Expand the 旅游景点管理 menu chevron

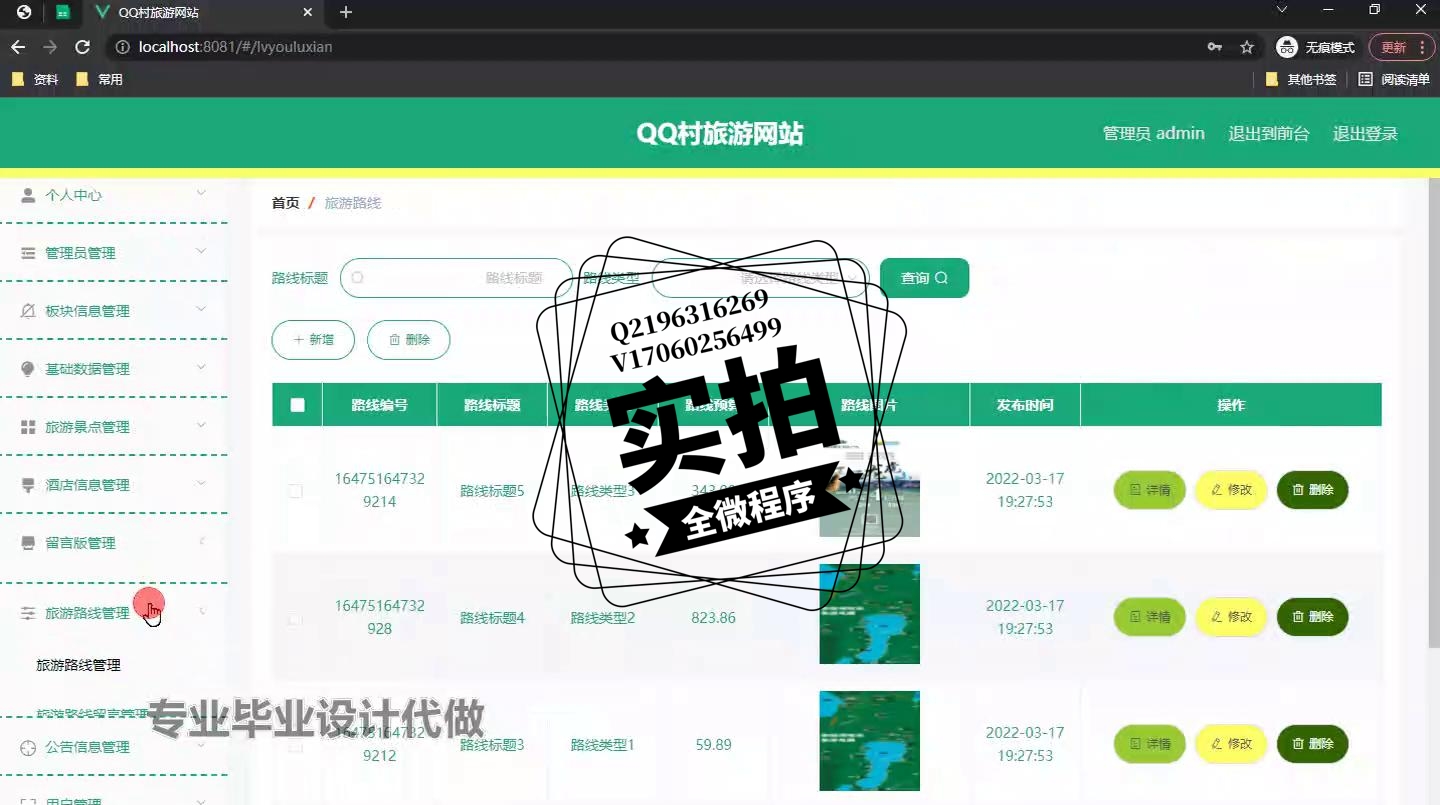201,425
